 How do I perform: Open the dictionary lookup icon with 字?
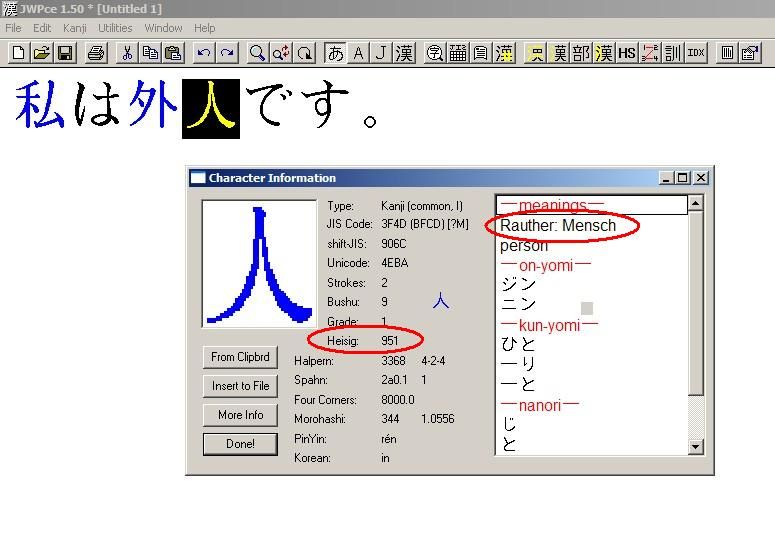tap(434, 52)
